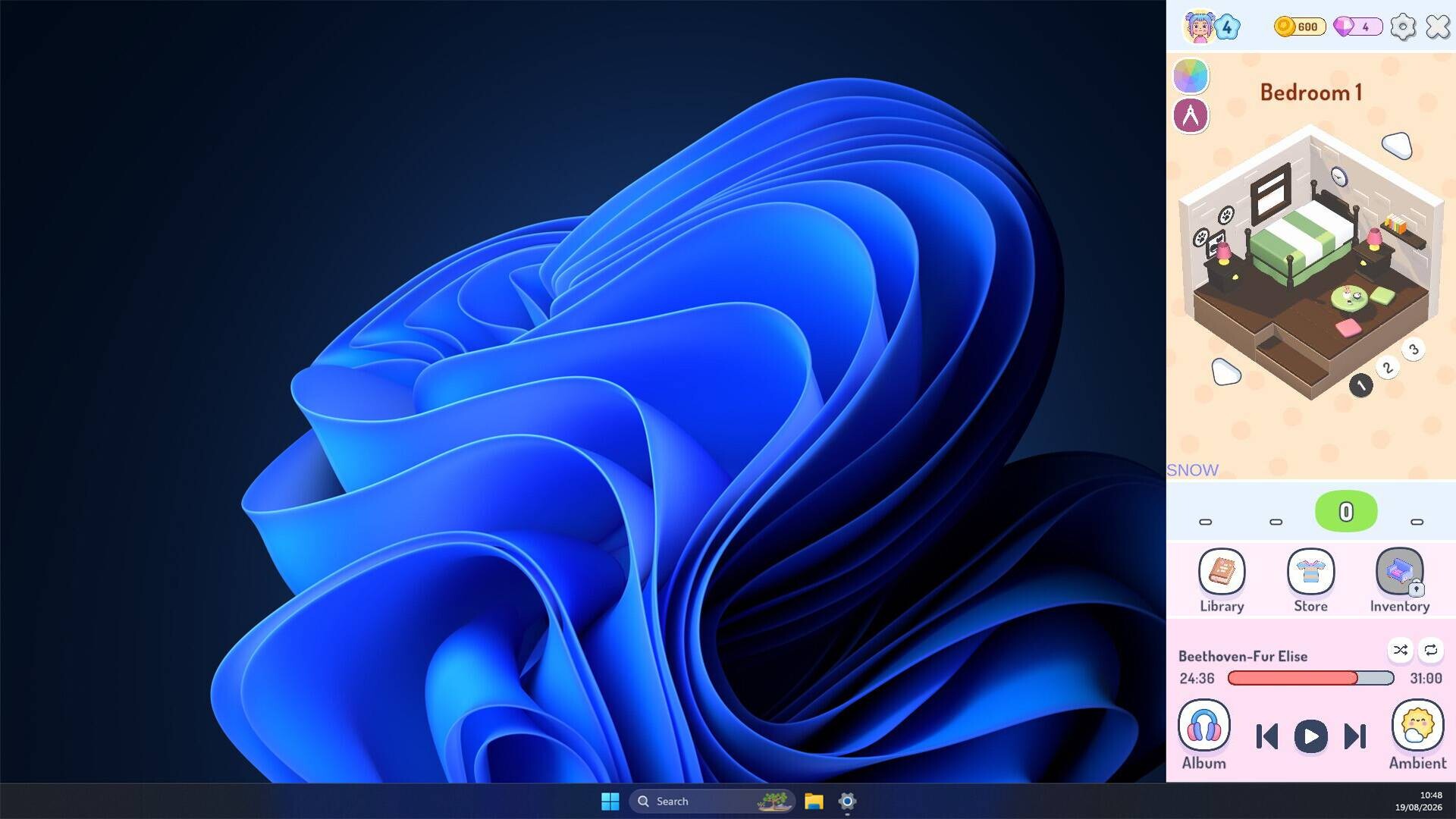Click the taskbar Search box

click(x=711, y=801)
